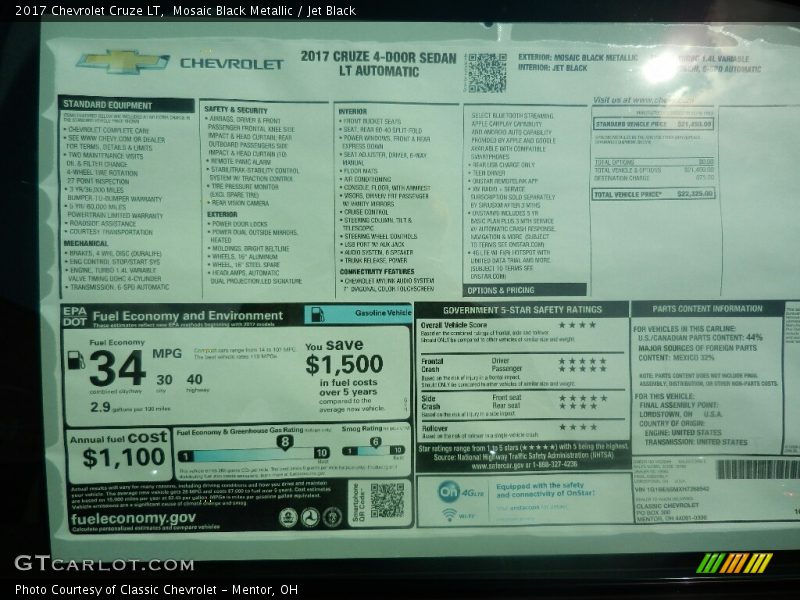Click the 'Visit us at www.chevy.com' link
The width and height of the screenshot is (800, 600).
click(643, 100)
